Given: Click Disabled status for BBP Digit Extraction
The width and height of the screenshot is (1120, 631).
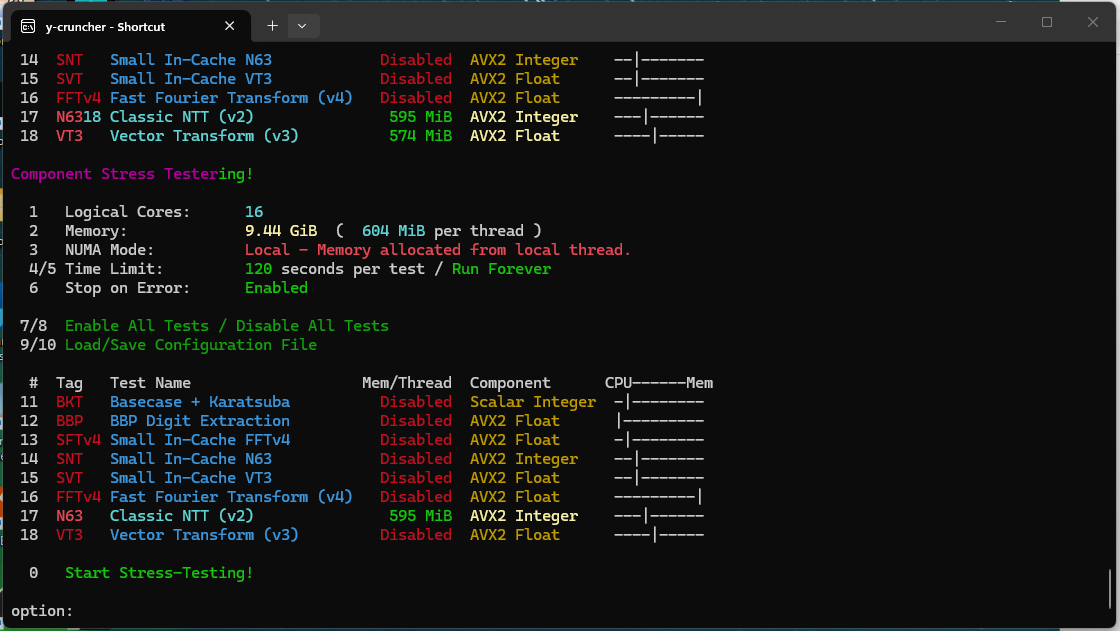Looking at the screenshot, I should point(416,421).
